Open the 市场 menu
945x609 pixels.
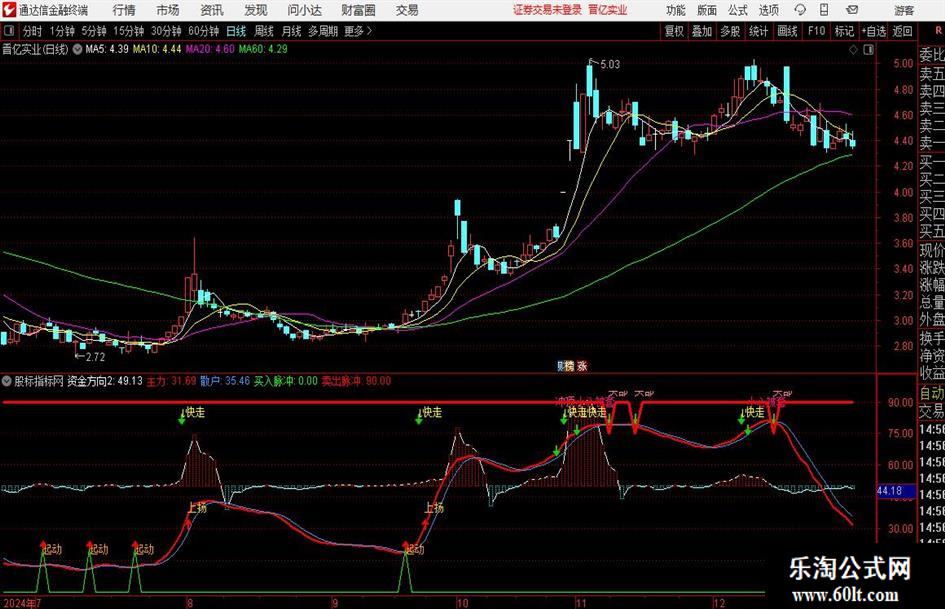click(x=168, y=10)
